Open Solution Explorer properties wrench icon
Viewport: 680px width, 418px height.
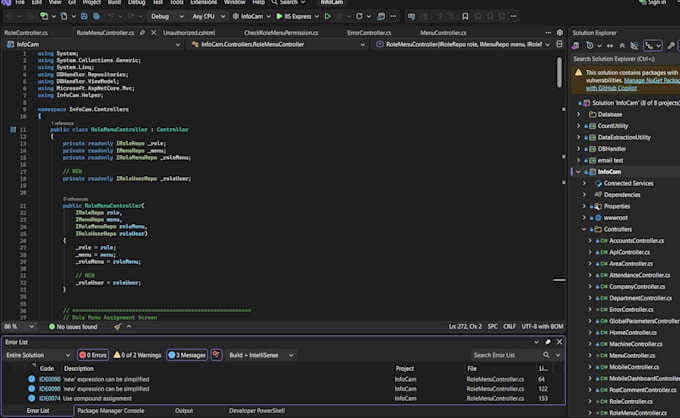click(671, 46)
